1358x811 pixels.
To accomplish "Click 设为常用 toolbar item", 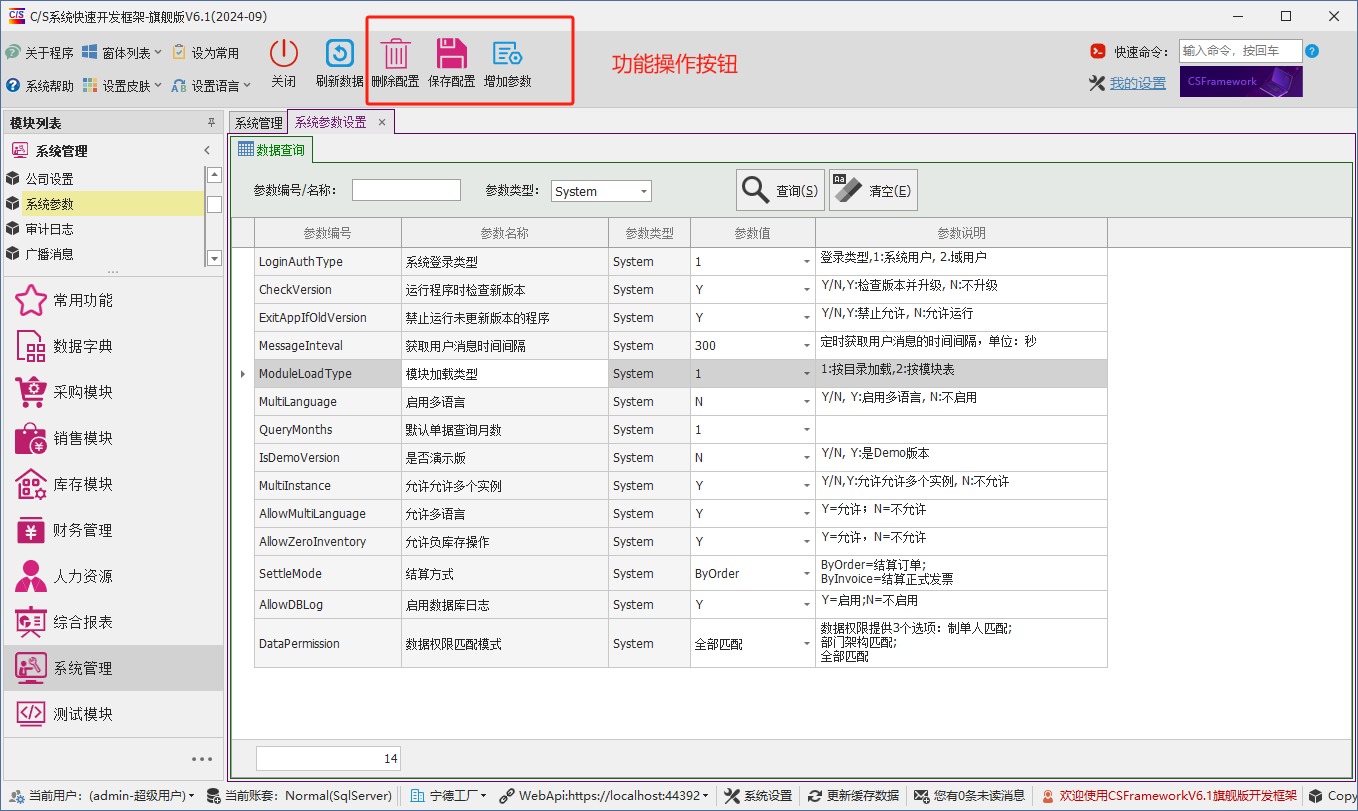I will coord(206,52).
